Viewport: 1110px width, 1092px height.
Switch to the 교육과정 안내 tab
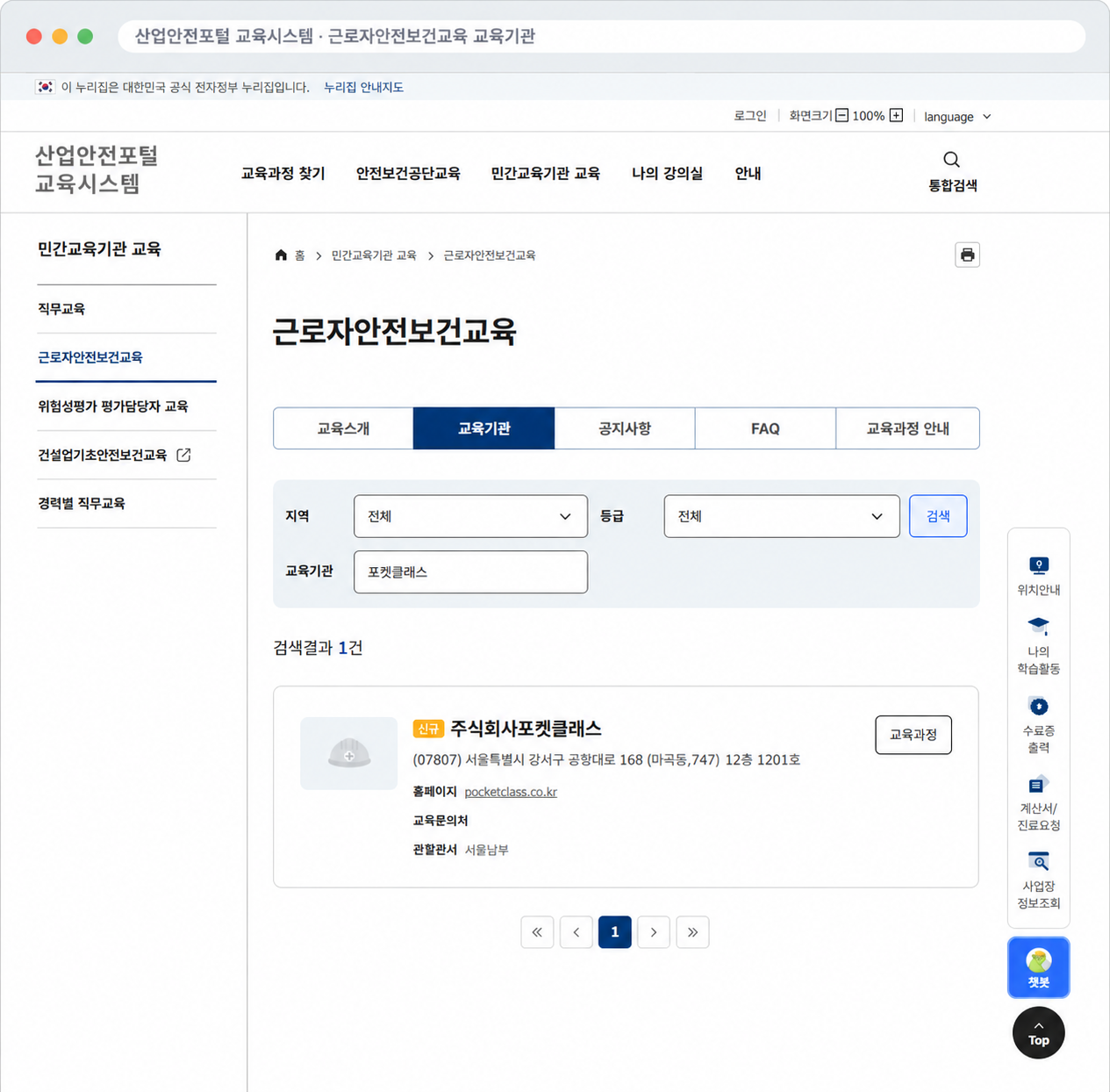coord(907,428)
